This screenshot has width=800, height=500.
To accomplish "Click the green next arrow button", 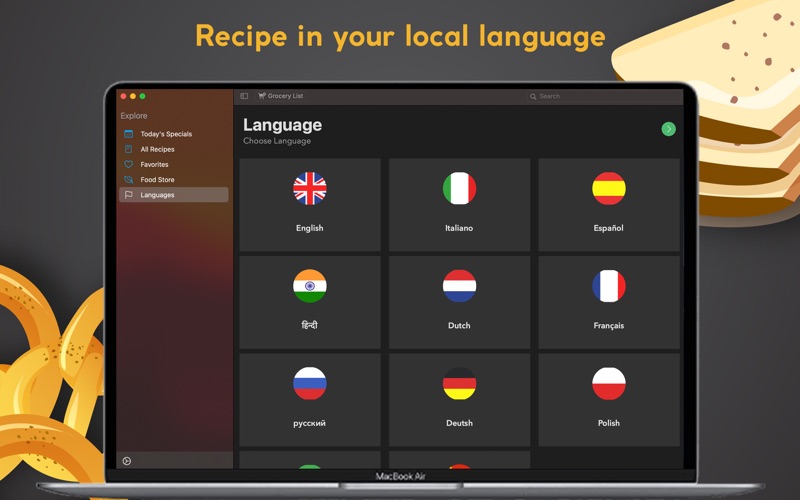I will click(668, 129).
